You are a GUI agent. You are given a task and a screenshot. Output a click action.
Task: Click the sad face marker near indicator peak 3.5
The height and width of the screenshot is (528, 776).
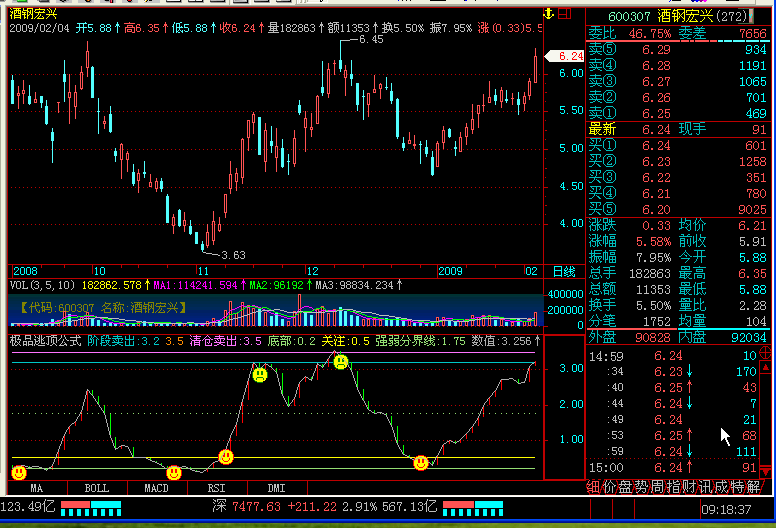(341, 362)
